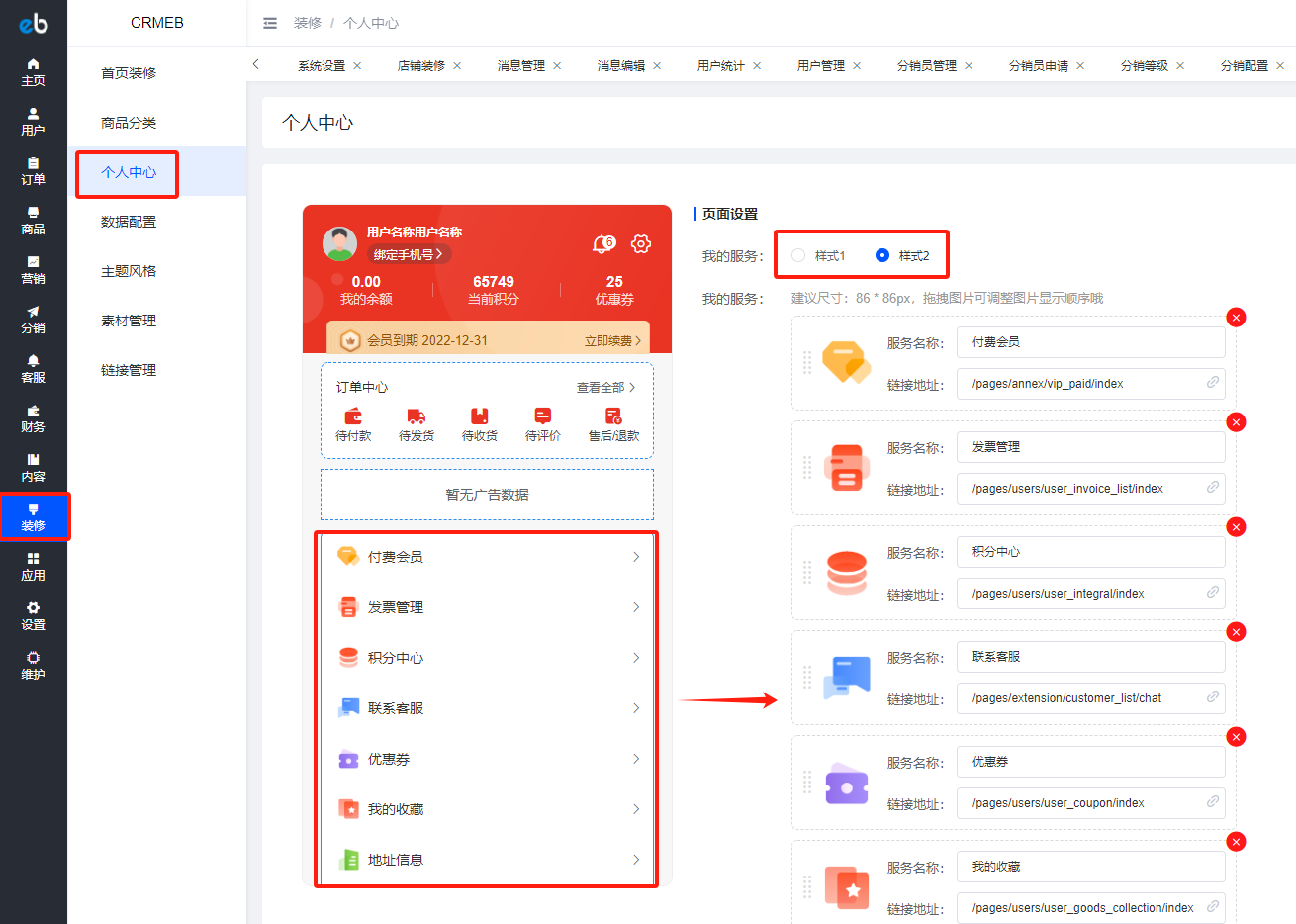Image resolution: width=1296 pixels, height=924 pixels.
Task: Open the 主页 home sidebar icon
Action: pos(33,71)
